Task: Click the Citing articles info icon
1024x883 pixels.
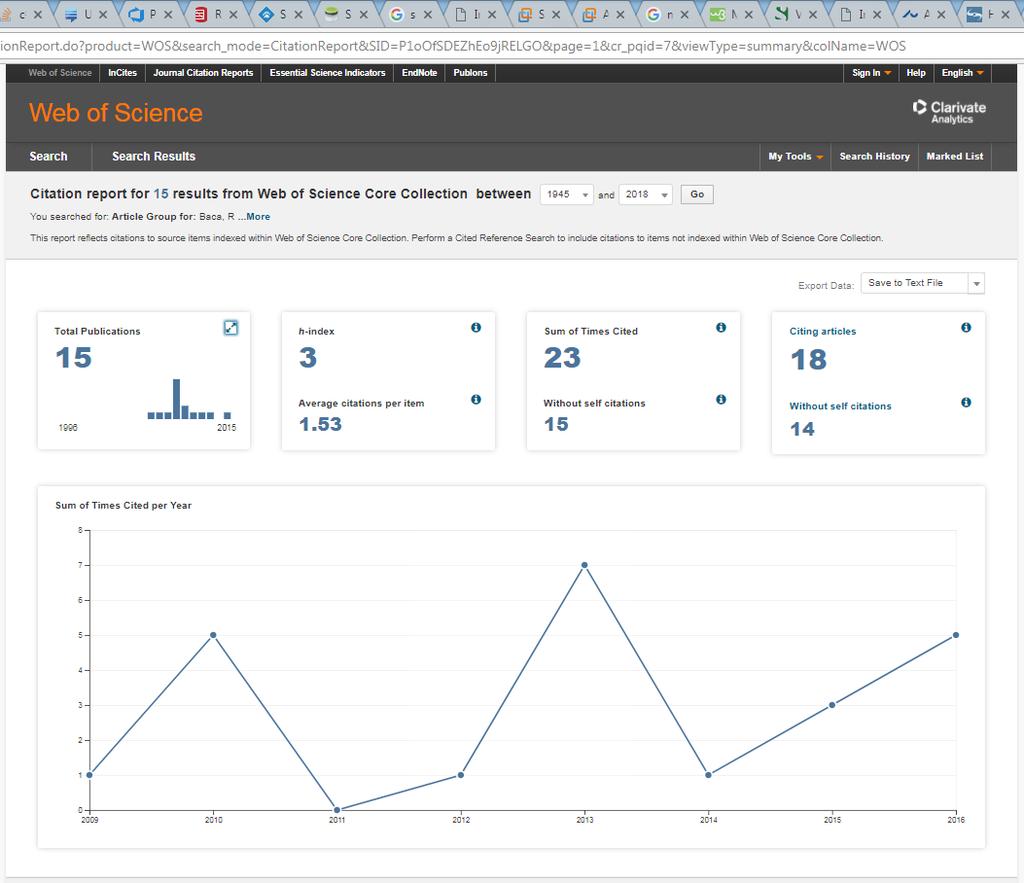Action: pos(966,327)
